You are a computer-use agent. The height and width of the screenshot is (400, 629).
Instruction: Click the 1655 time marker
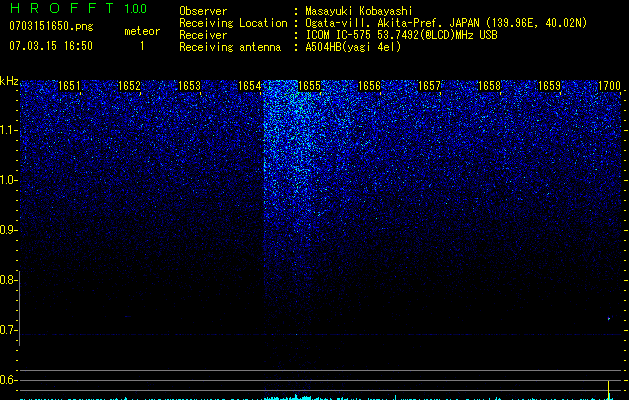click(x=309, y=86)
